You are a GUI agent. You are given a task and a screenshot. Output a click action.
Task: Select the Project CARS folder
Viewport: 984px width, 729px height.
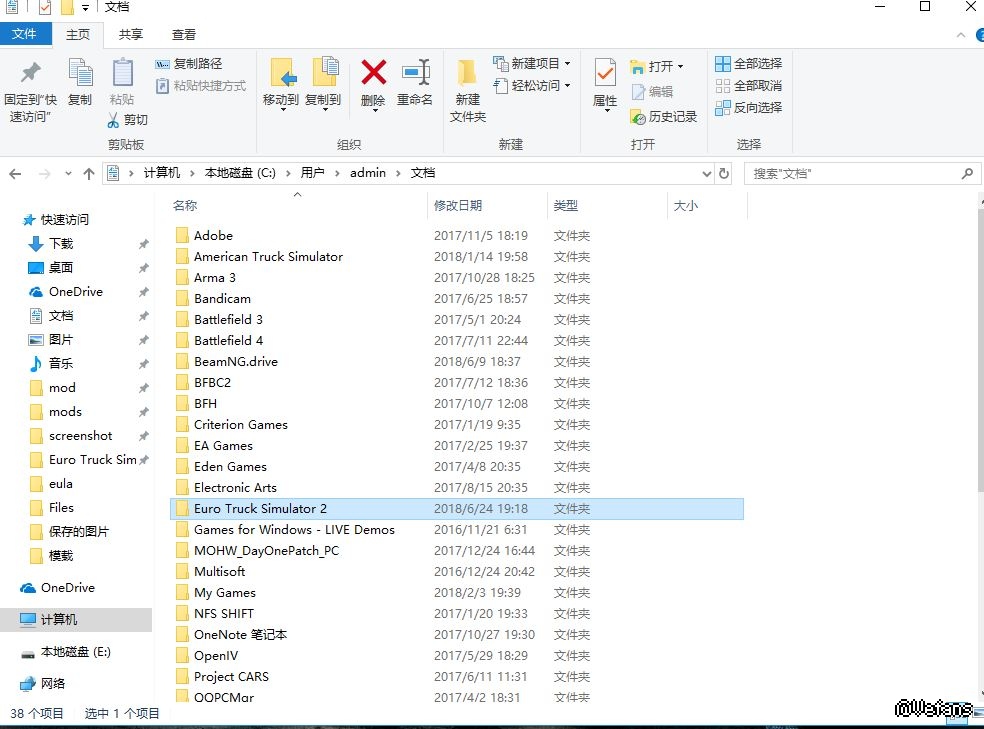pos(457,677)
